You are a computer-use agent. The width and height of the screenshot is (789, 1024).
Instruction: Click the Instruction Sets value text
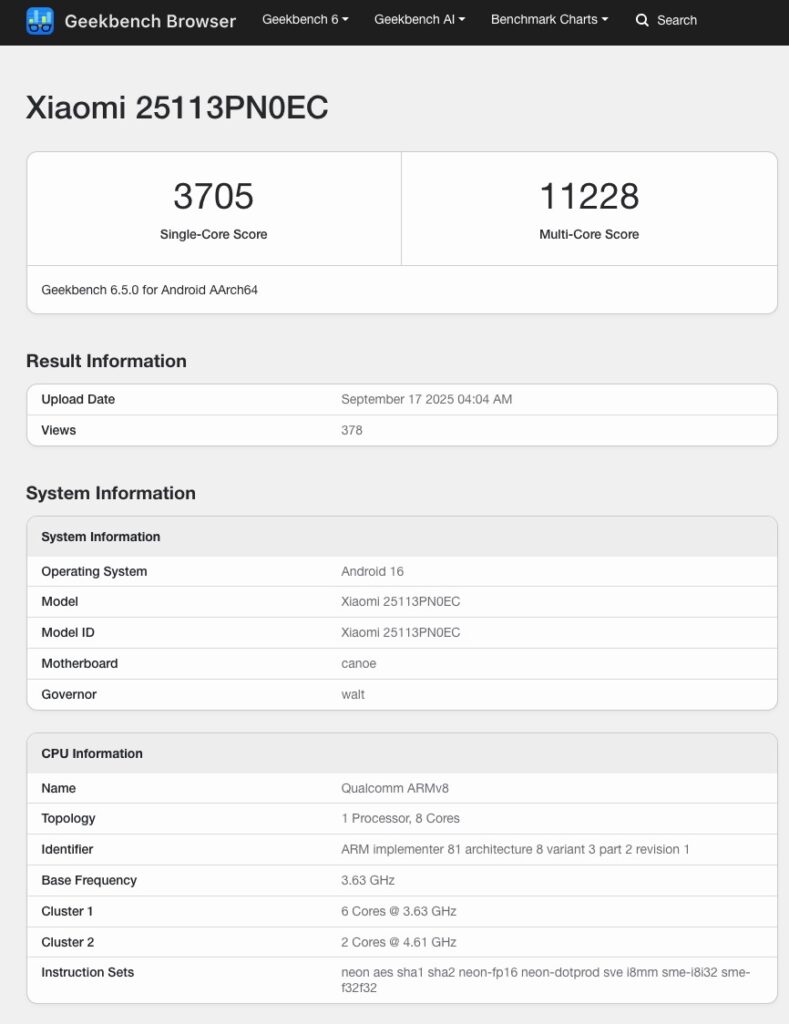(x=545, y=979)
